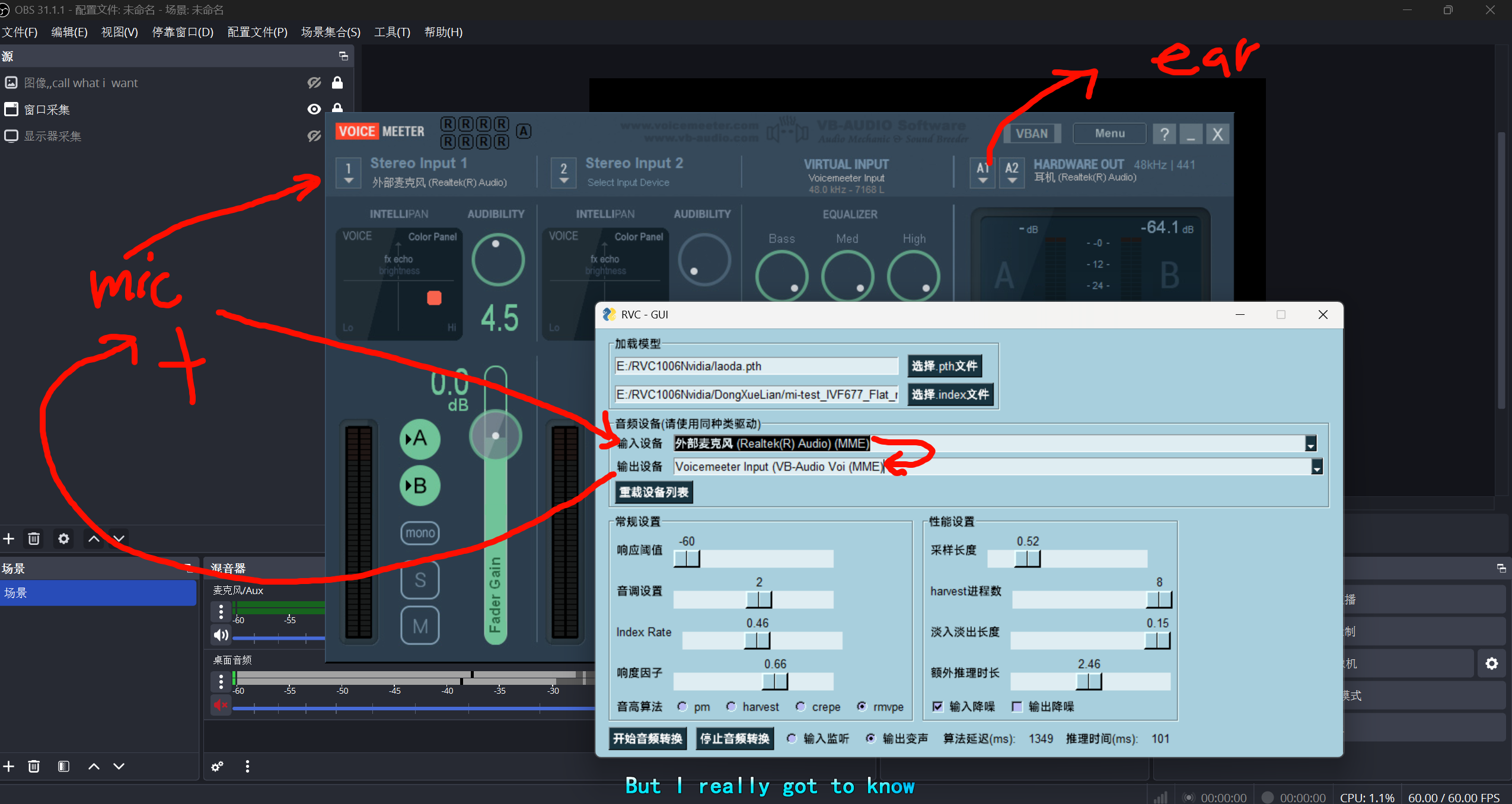The height and width of the screenshot is (804, 1512).
Task: Open the 输入设备 dropdown arrow
Action: click(1310, 444)
